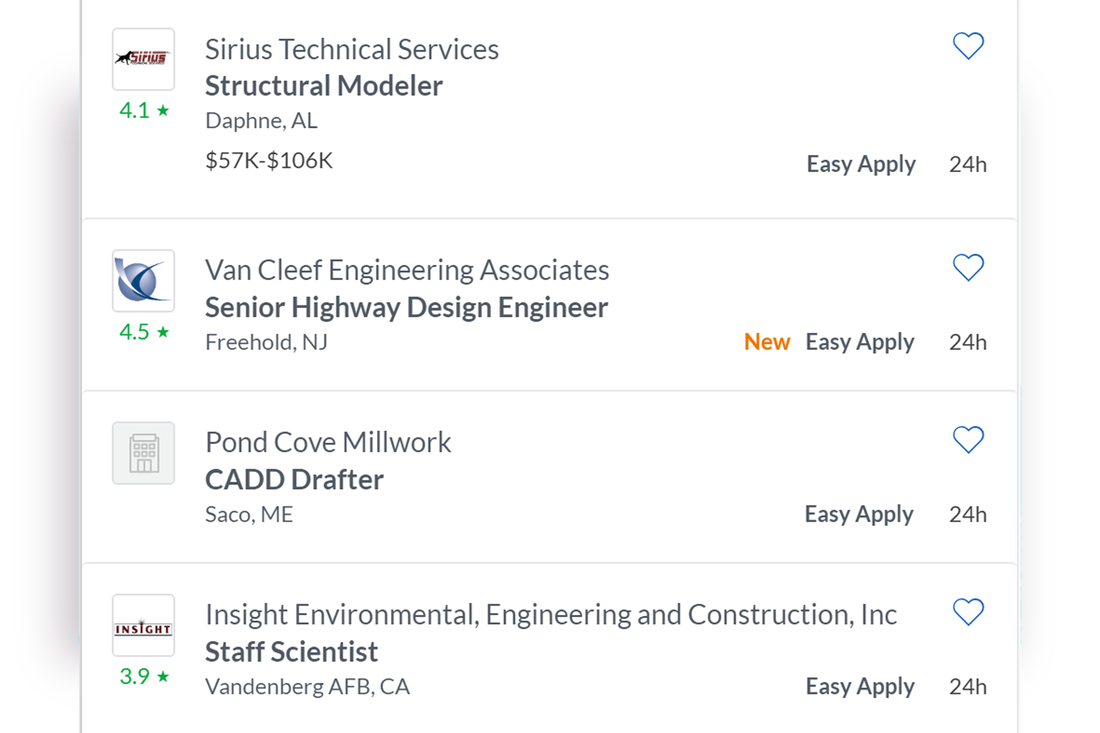Viewport: 1100px width, 733px height.
Task: Open the Staff Scientist job title
Action: [291, 652]
